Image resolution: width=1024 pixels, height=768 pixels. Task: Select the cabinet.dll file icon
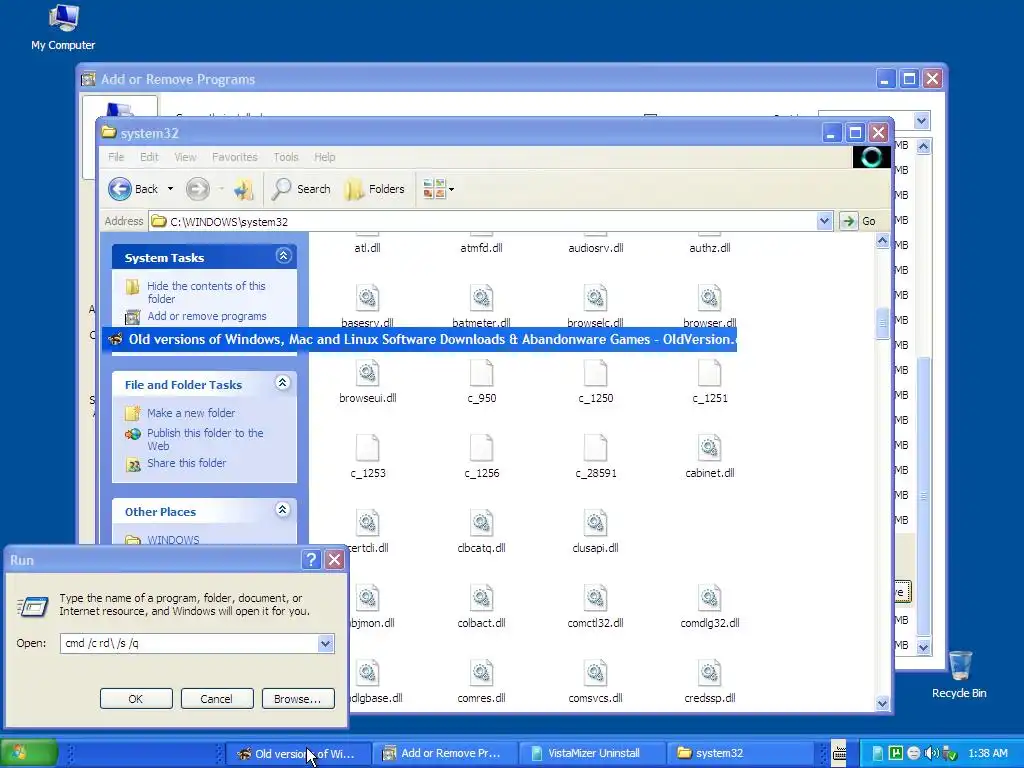709,449
